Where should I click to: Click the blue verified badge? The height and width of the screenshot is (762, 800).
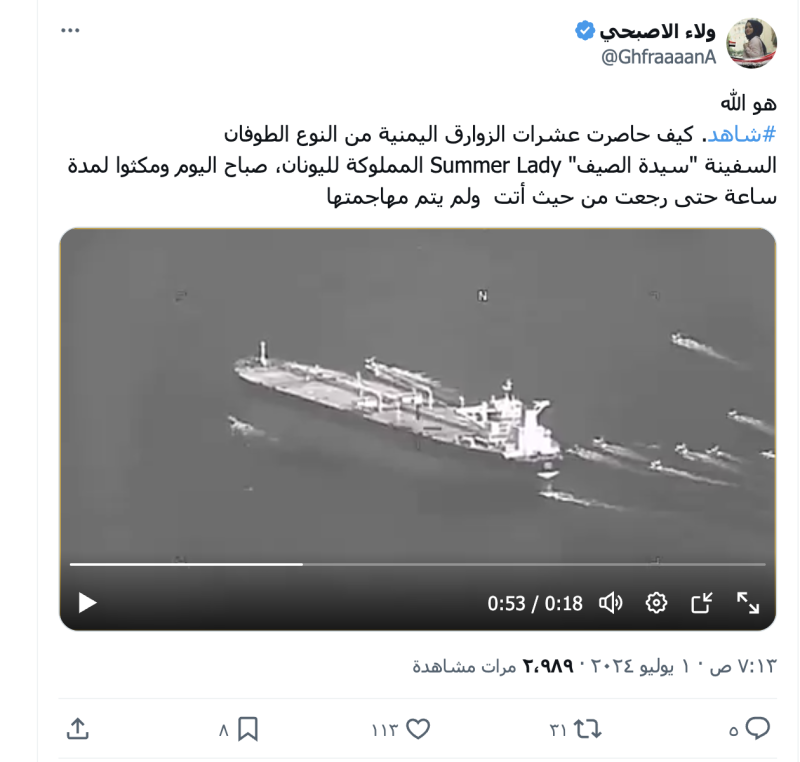click(585, 31)
